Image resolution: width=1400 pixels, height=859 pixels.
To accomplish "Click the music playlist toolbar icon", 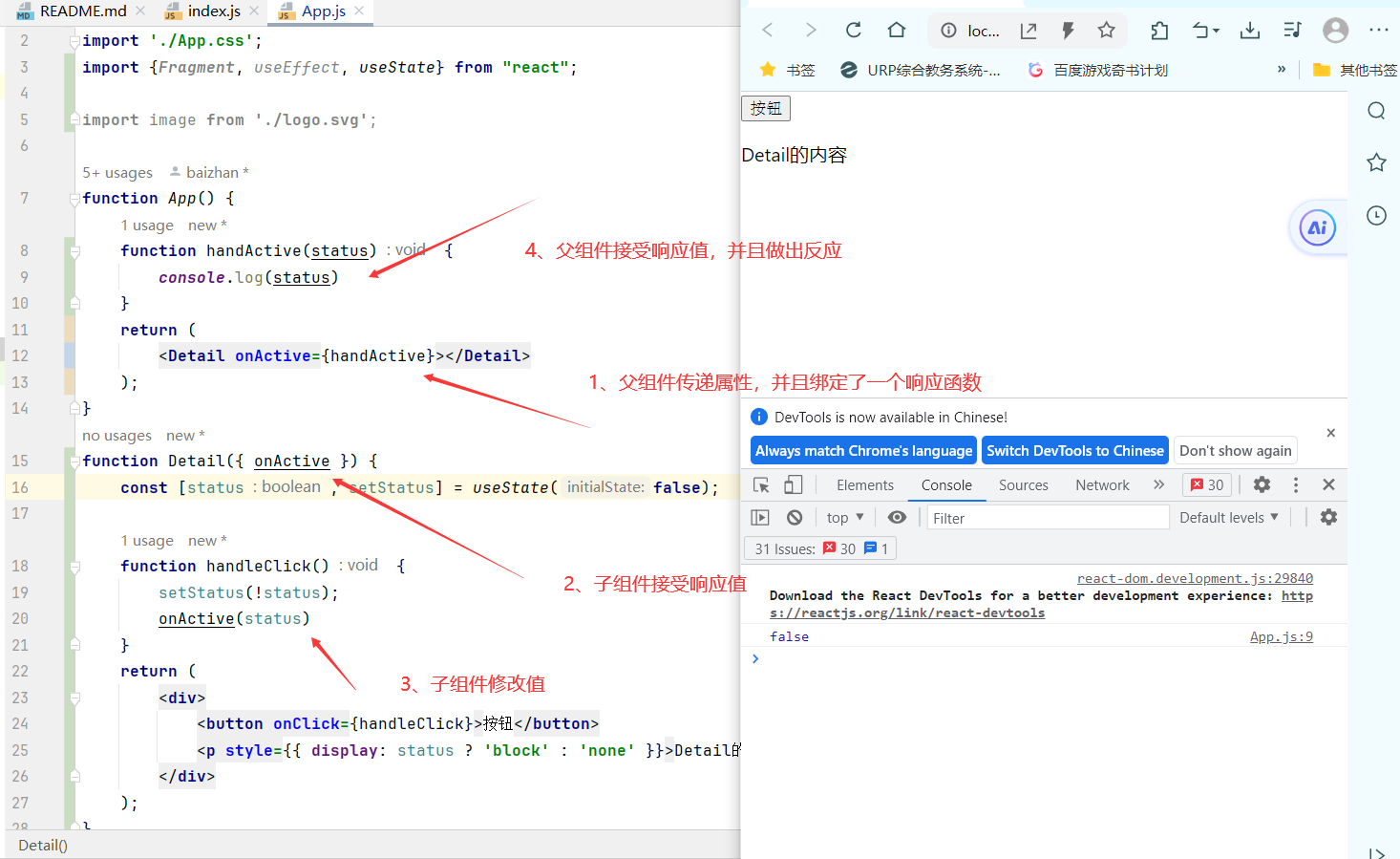I will click(x=1292, y=31).
